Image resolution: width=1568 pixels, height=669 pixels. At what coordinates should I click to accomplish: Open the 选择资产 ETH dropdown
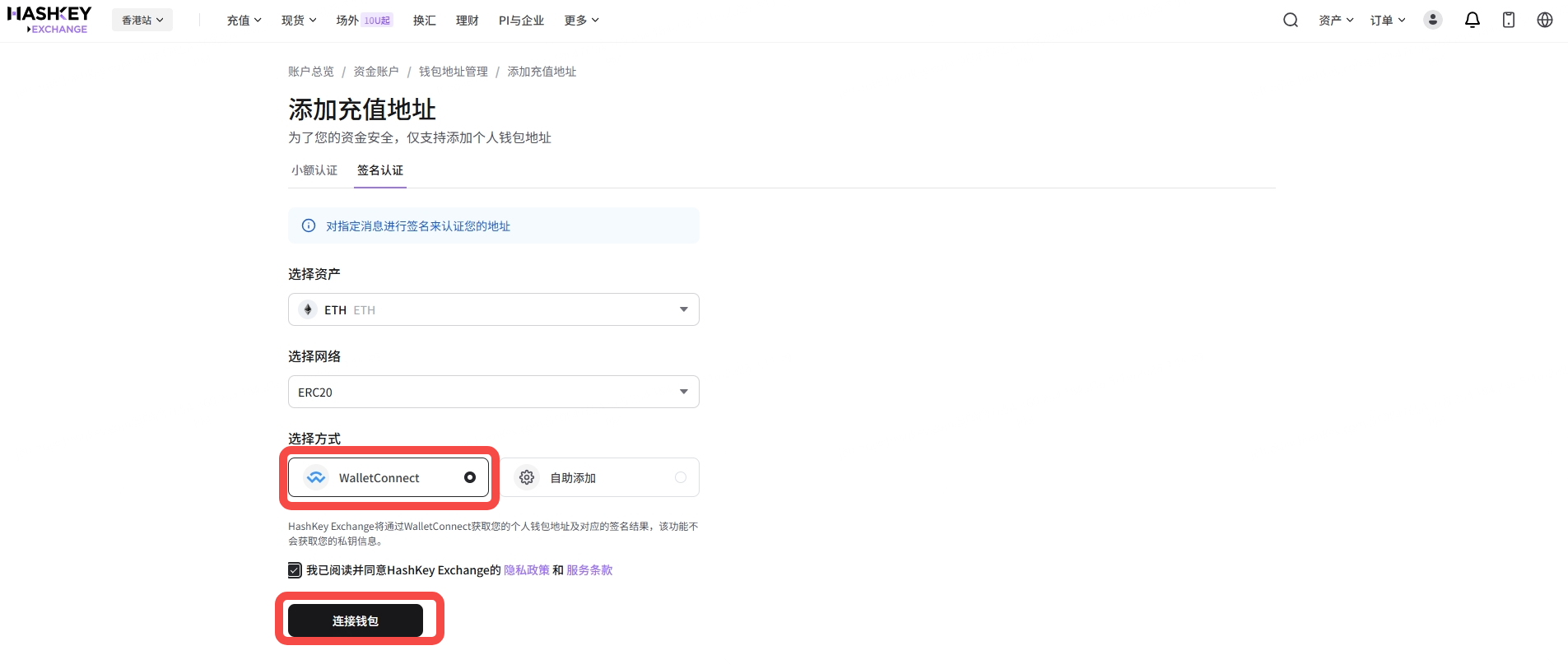click(494, 309)
